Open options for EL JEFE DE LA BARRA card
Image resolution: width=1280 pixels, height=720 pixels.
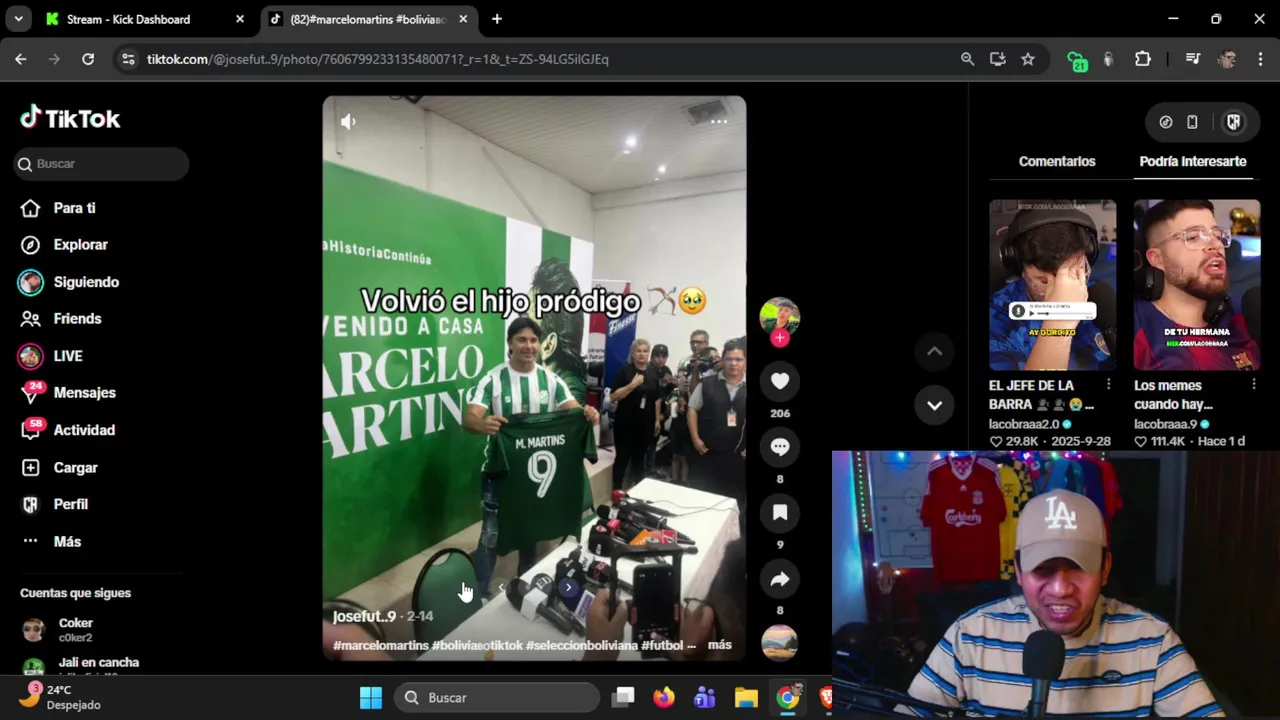click(x=1108, y=385)
